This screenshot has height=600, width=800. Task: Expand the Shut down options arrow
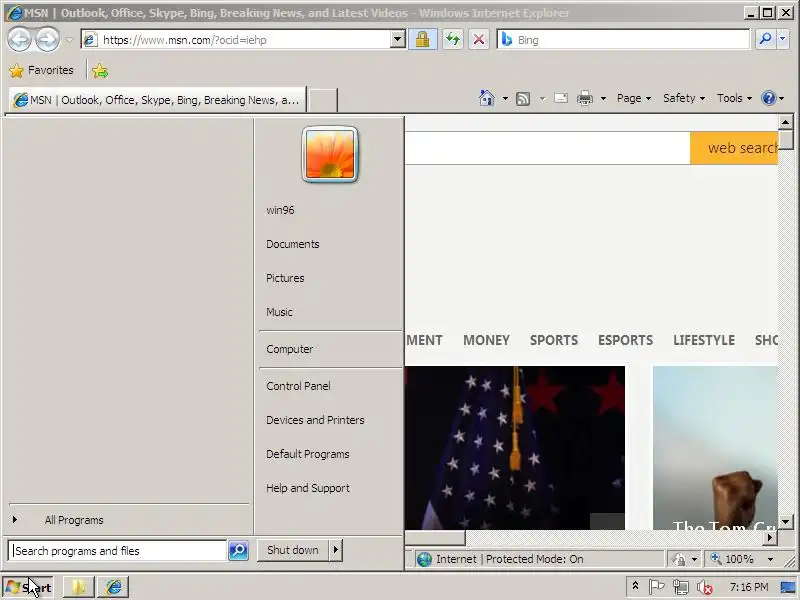tap(335, 550)
